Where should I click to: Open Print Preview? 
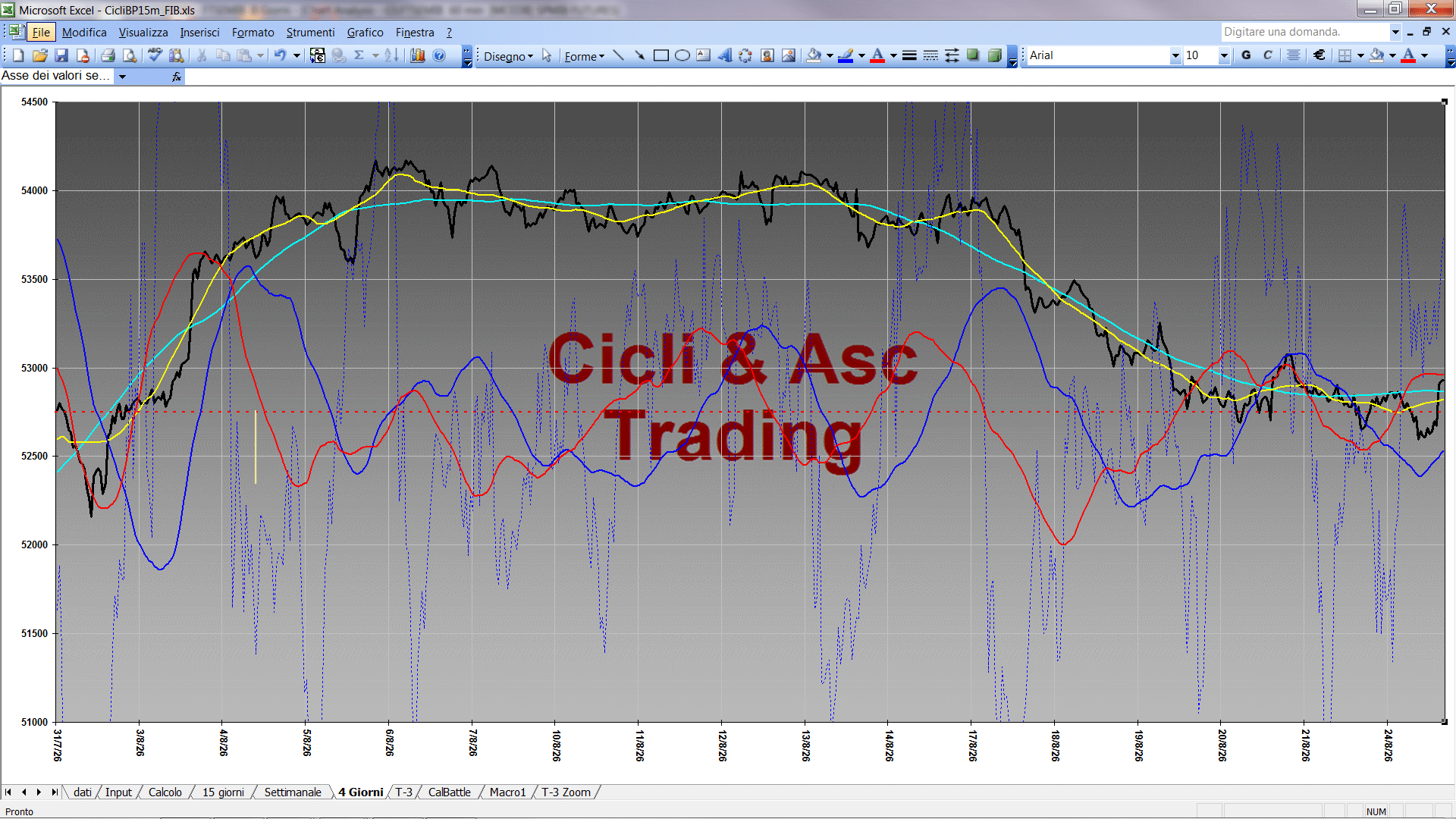click(130, 55)
